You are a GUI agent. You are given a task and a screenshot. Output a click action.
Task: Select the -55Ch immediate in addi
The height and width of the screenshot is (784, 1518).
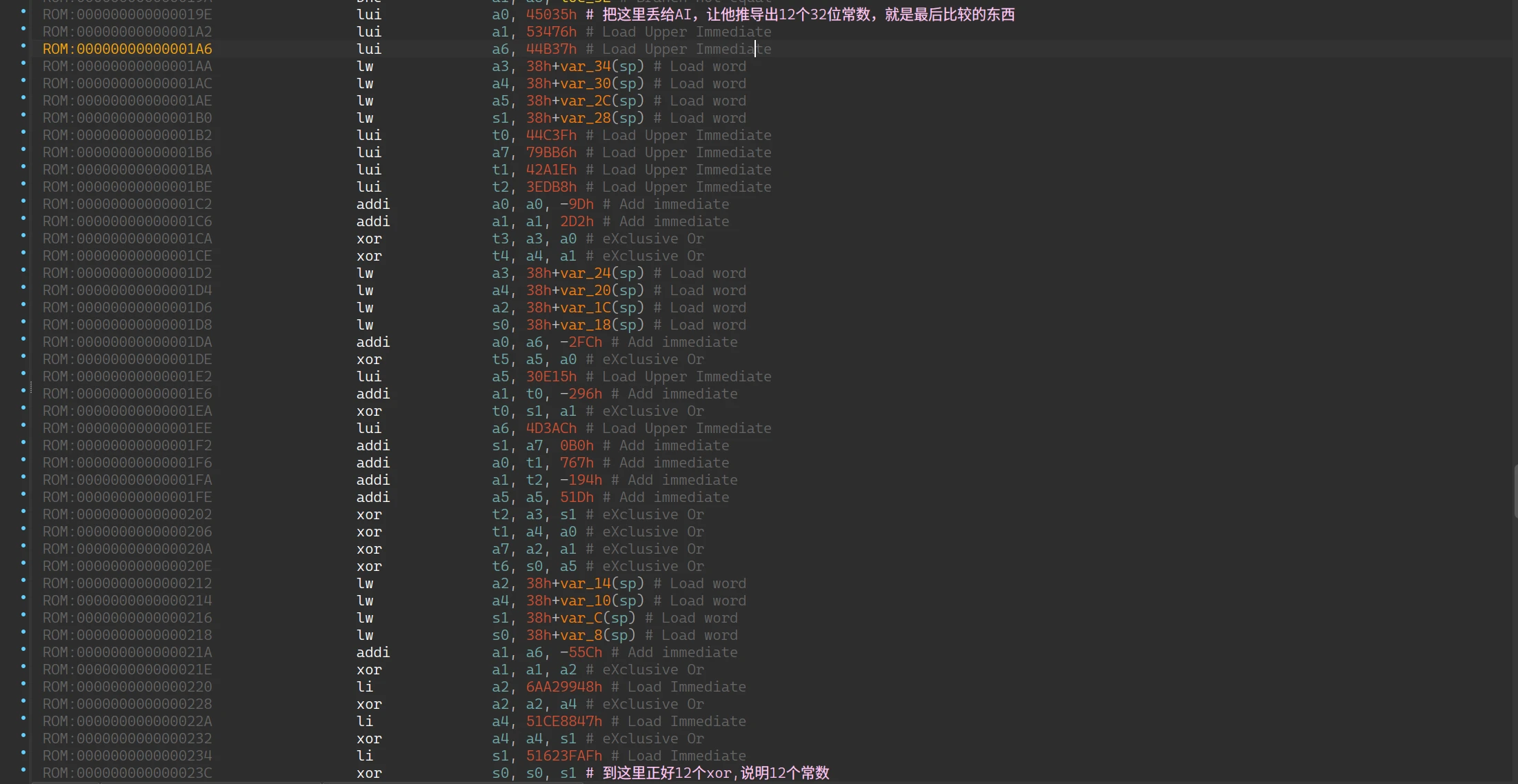581,652
